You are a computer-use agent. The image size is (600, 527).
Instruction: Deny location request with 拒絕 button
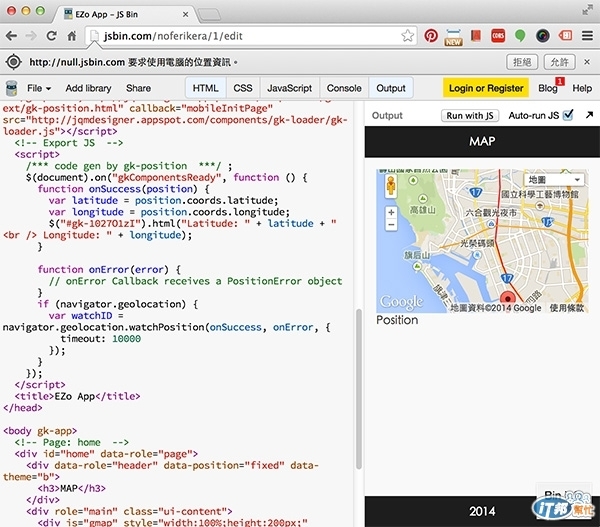point(522,62)
